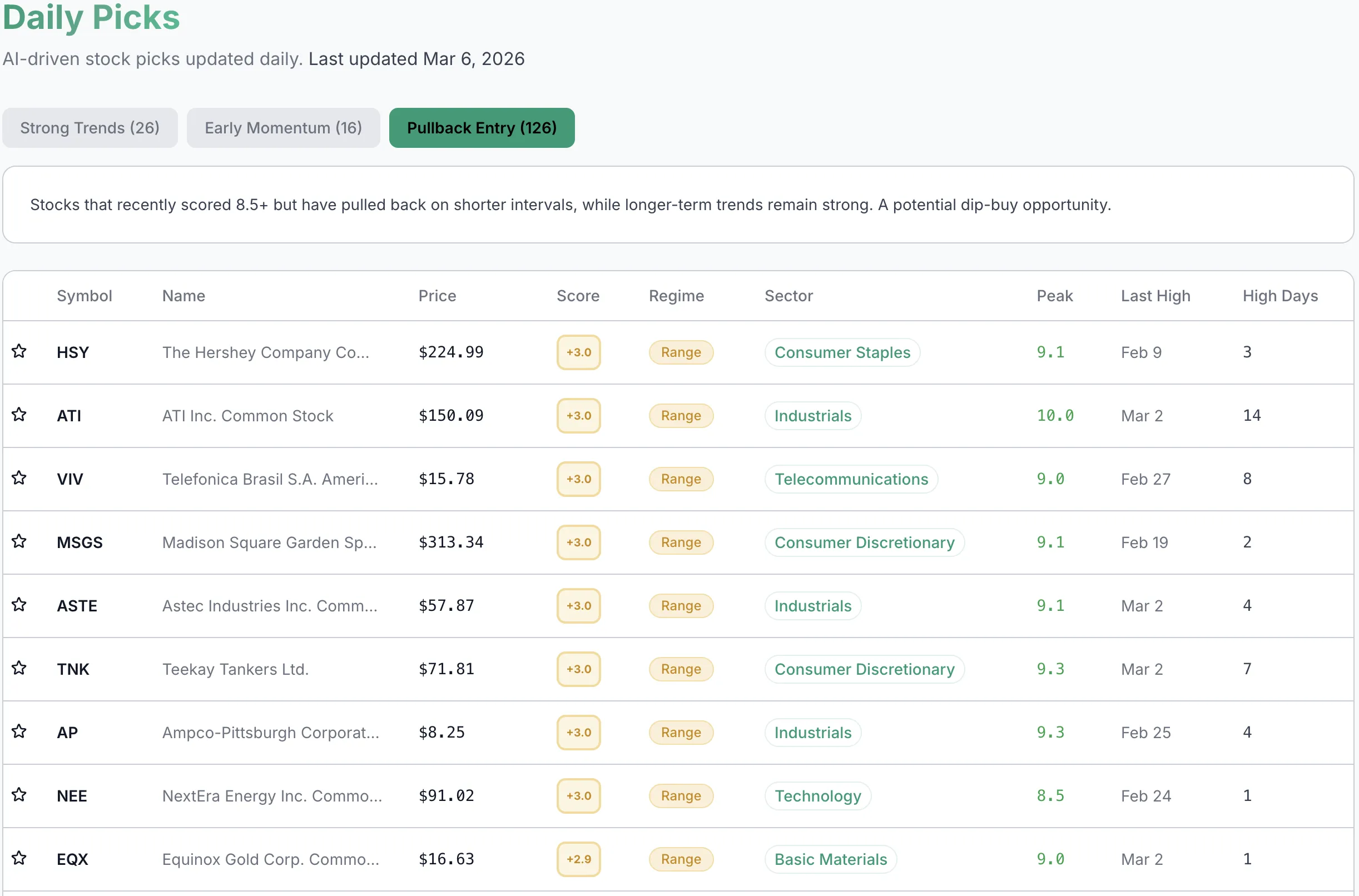Click the Industrials tag in ASTE row
The width and height of the screenshot is (1359, 896).
(x=813, y=606)
